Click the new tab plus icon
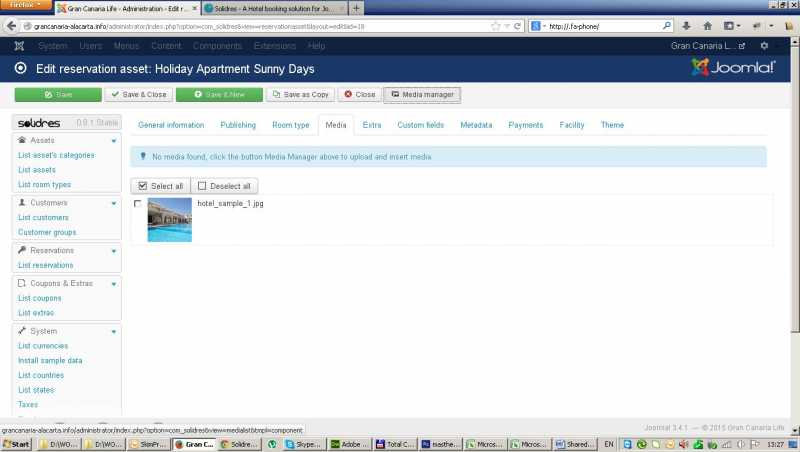Viewport: 800px width, 452px height. point(357,8)
